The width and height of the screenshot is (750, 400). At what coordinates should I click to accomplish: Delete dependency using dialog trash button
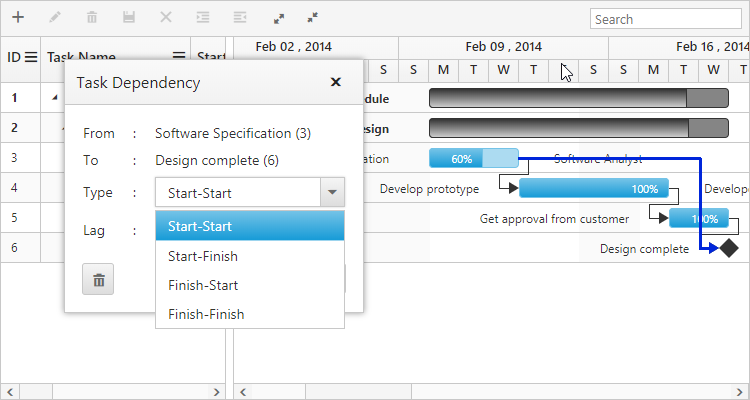[98, 280]
